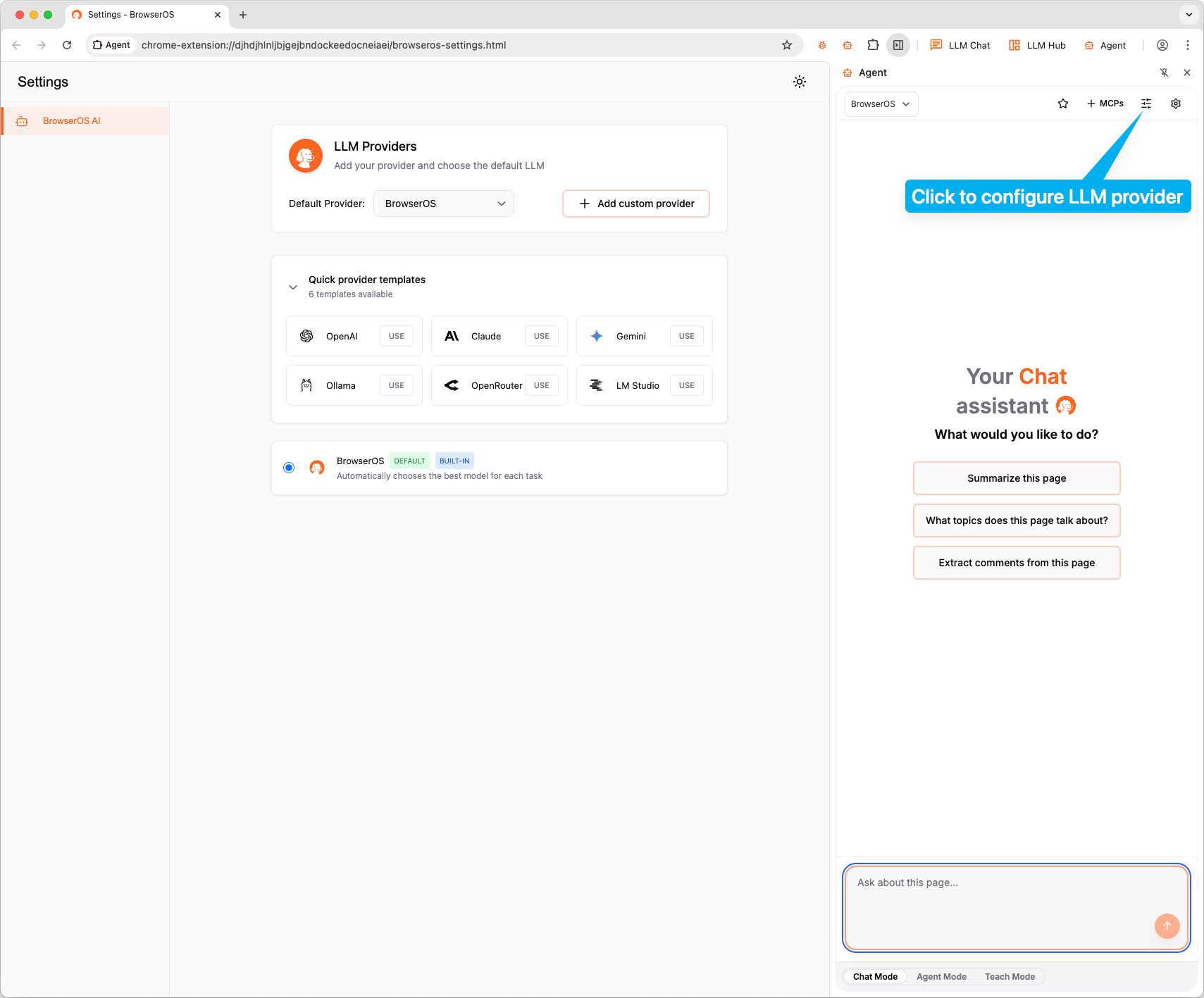The height and width of the screenshot is (998, 1204).
Task: Click Add custom provider button
Action: [636, 204]
